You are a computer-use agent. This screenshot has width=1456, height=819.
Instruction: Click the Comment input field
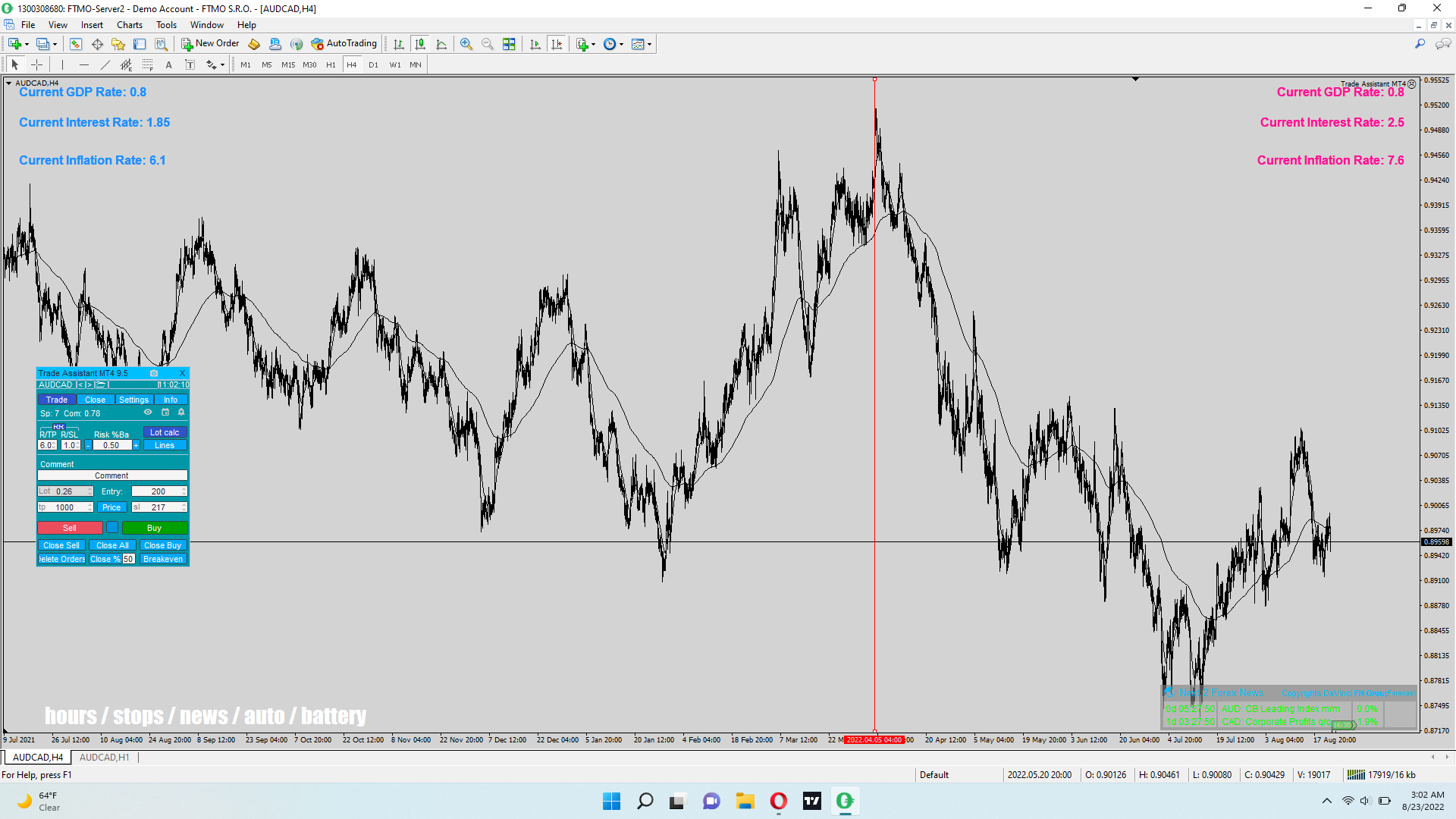click(x=112, y=475)
